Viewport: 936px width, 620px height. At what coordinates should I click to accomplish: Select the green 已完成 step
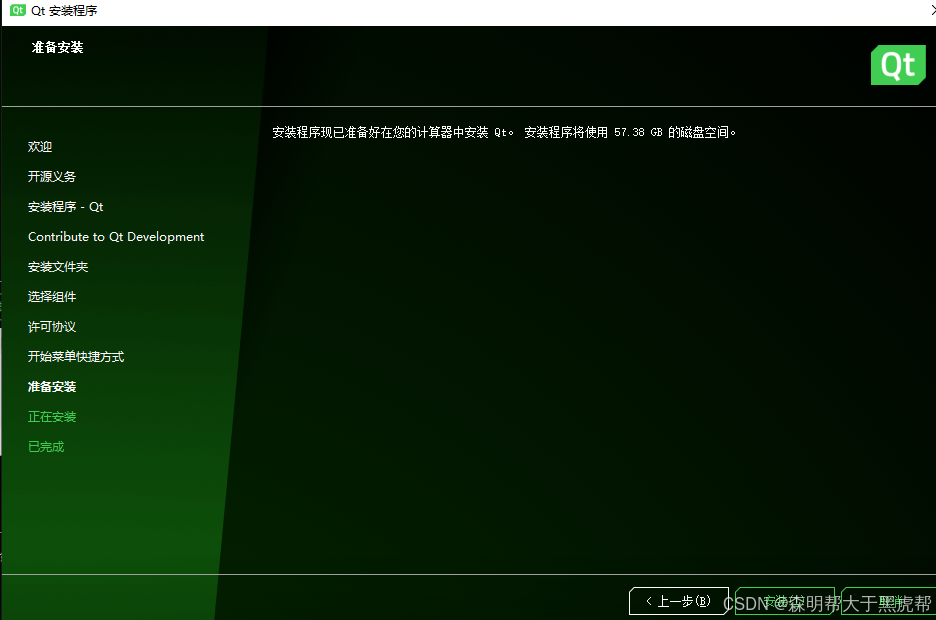coord(46,446)
